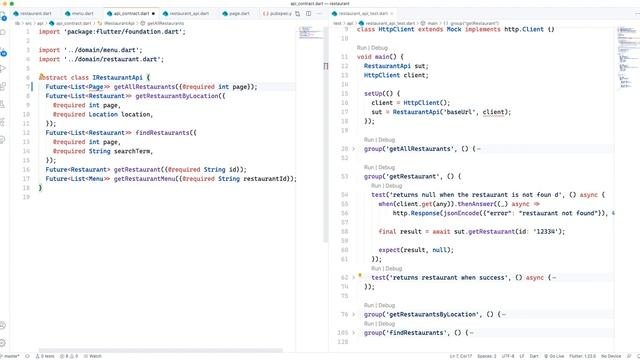Viewport: 640px width, 360px height.
Task: Select the api_contract.dart tab
Action: [128, 13]
